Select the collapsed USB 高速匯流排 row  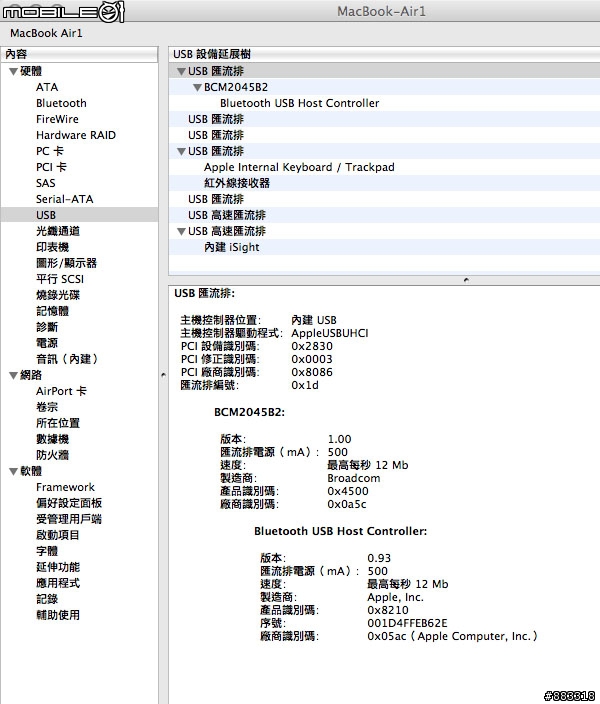pos(384,215)
